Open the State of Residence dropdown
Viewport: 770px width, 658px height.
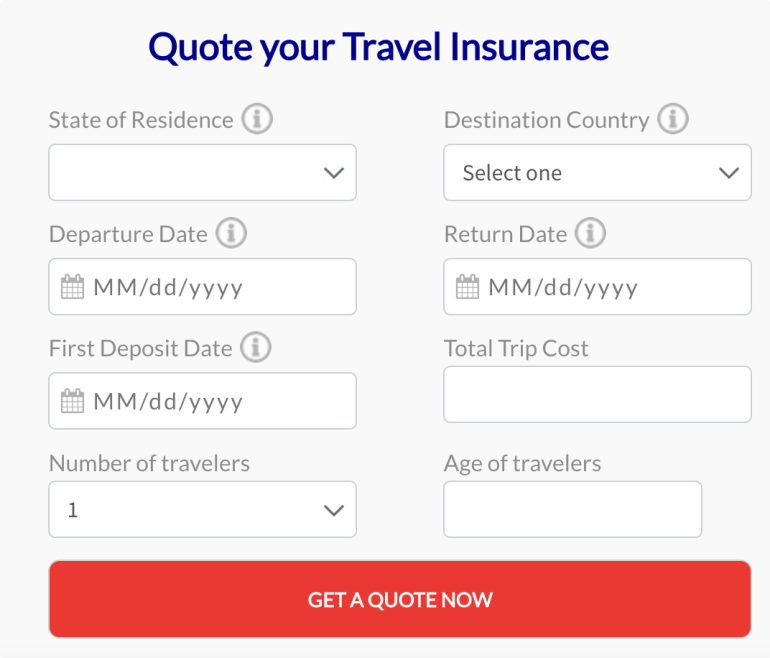click(x=202, y=173)
